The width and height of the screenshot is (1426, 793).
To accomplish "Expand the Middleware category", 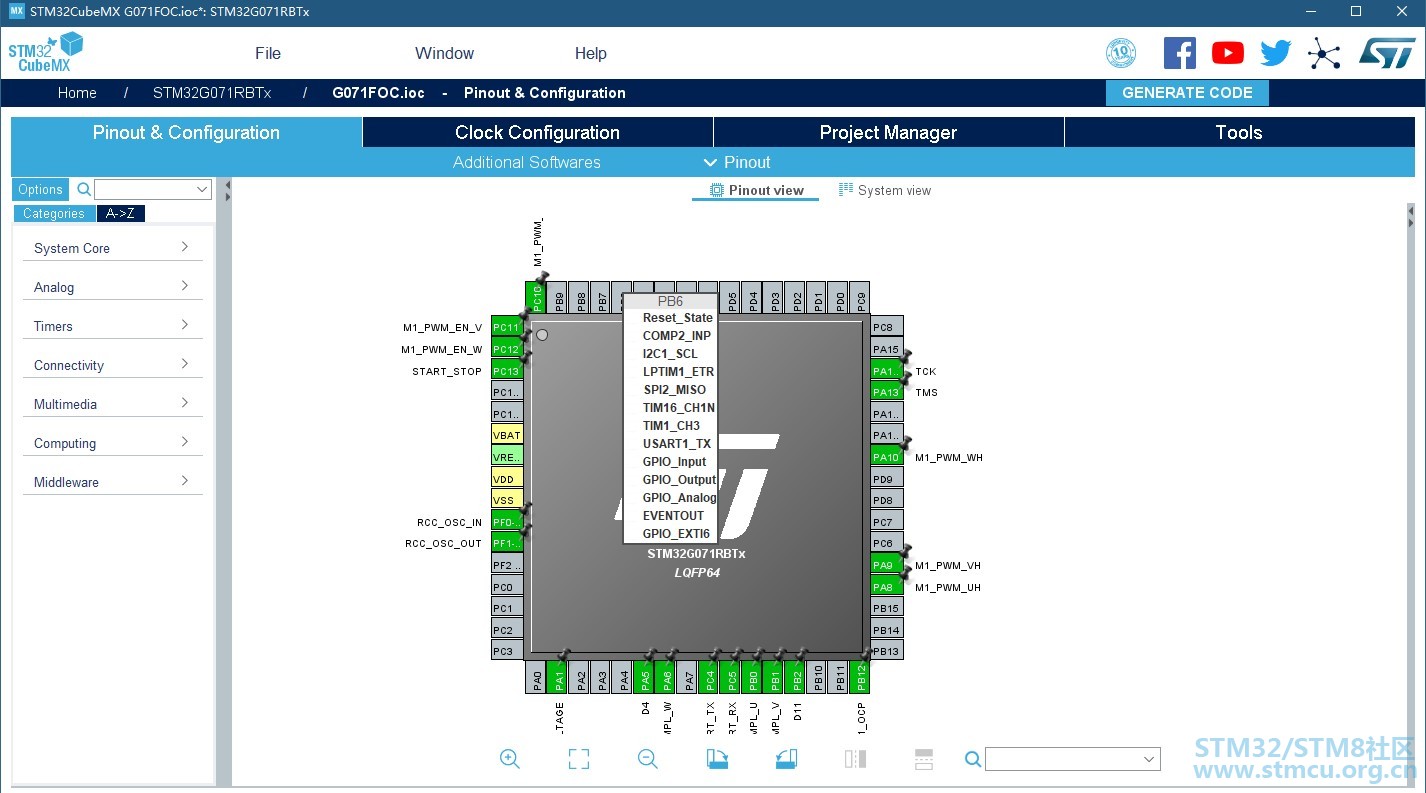I will pos(113,482).
